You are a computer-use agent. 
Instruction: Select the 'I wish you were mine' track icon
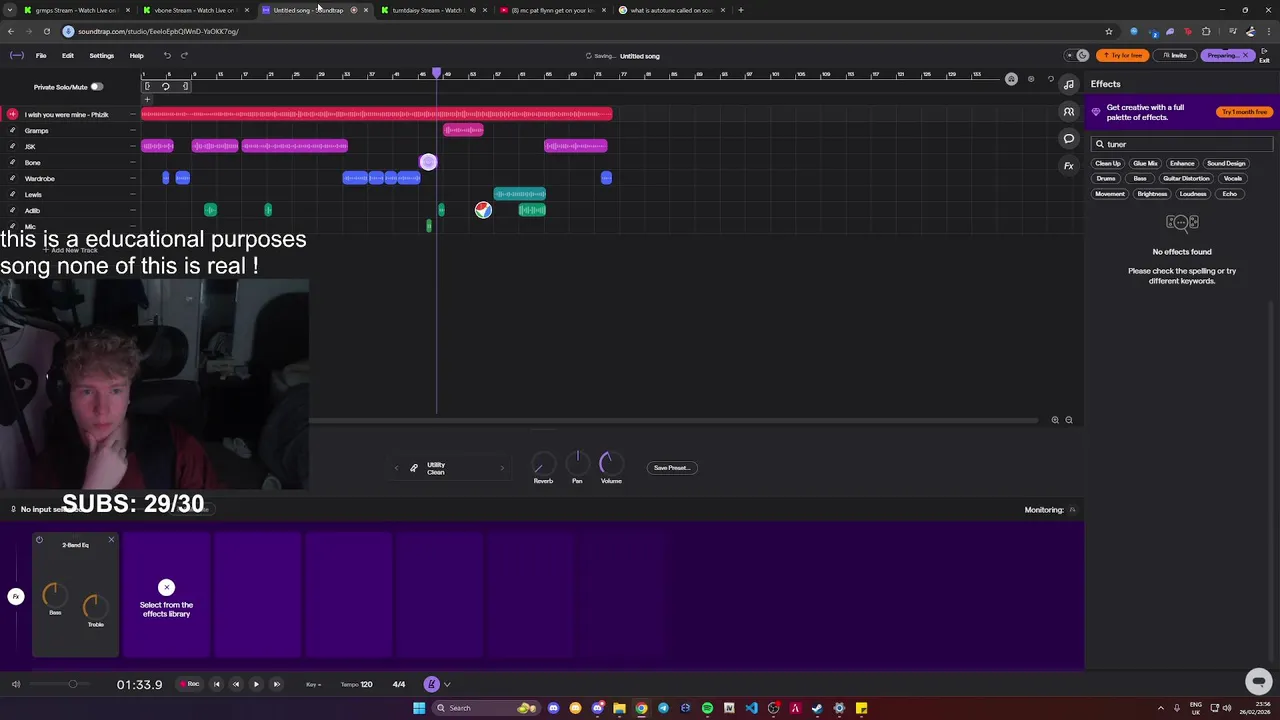point(12,114)
